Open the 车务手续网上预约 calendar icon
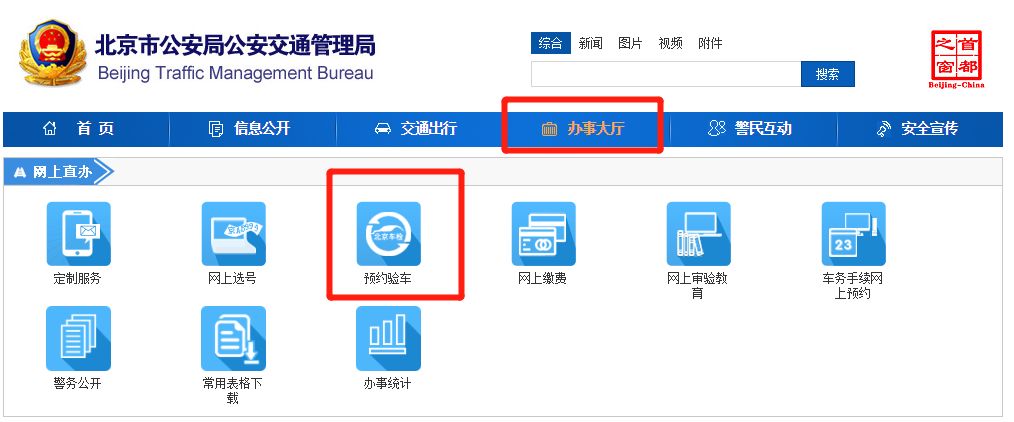The image size is (1014, 422). [x=854, y=234]
